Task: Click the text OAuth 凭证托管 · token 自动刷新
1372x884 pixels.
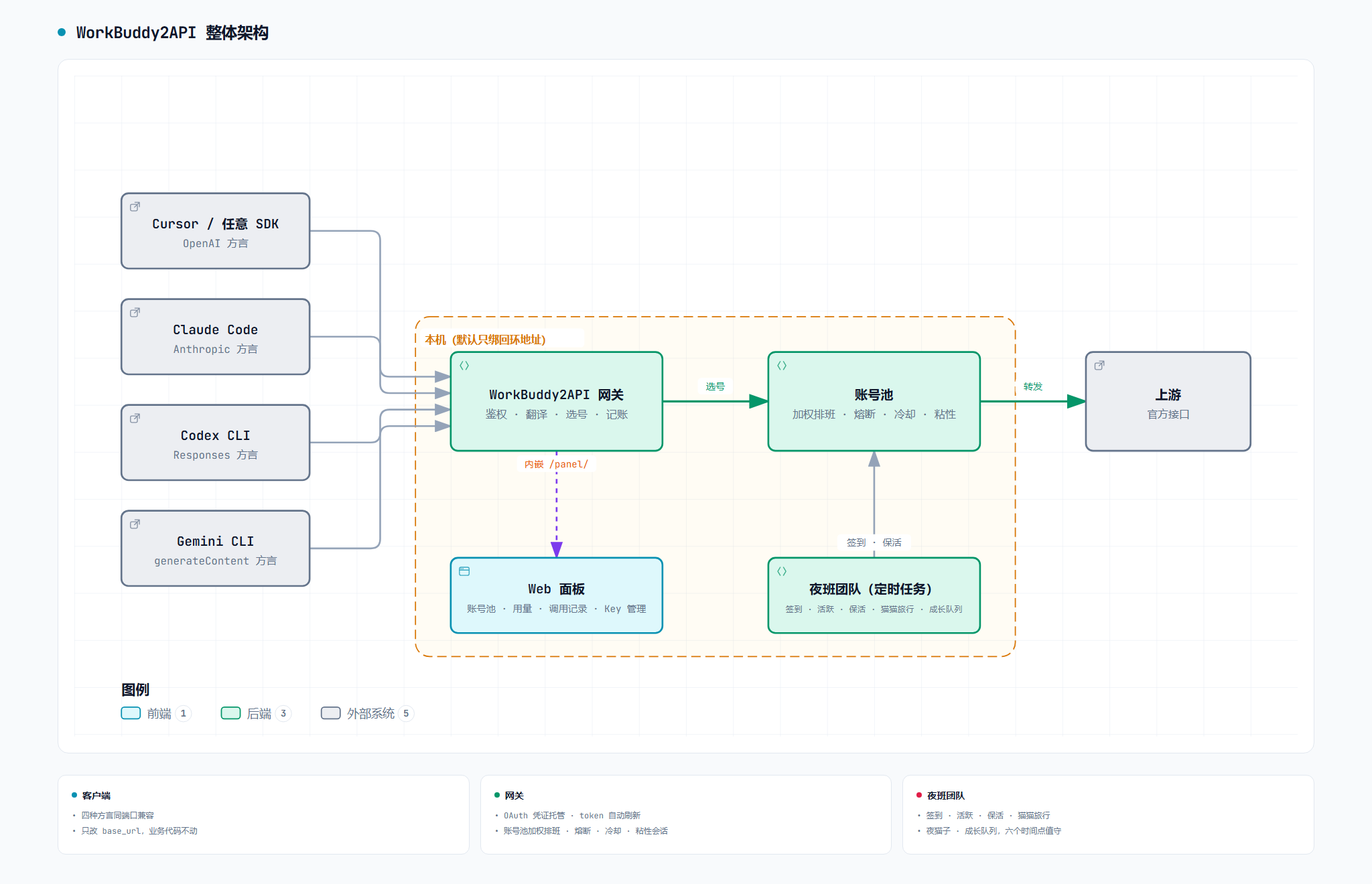Action: [x=572, y=815]
